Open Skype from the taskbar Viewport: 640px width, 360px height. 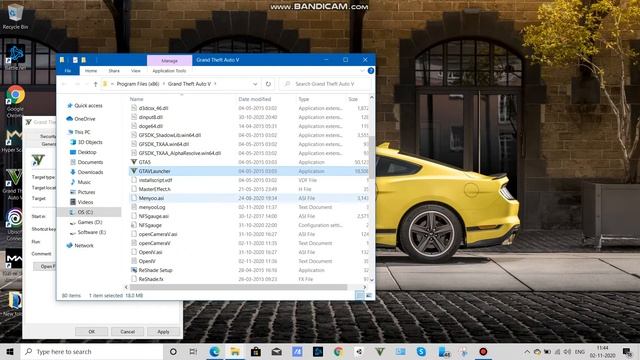pyautogui.click(x=421, y=351)
